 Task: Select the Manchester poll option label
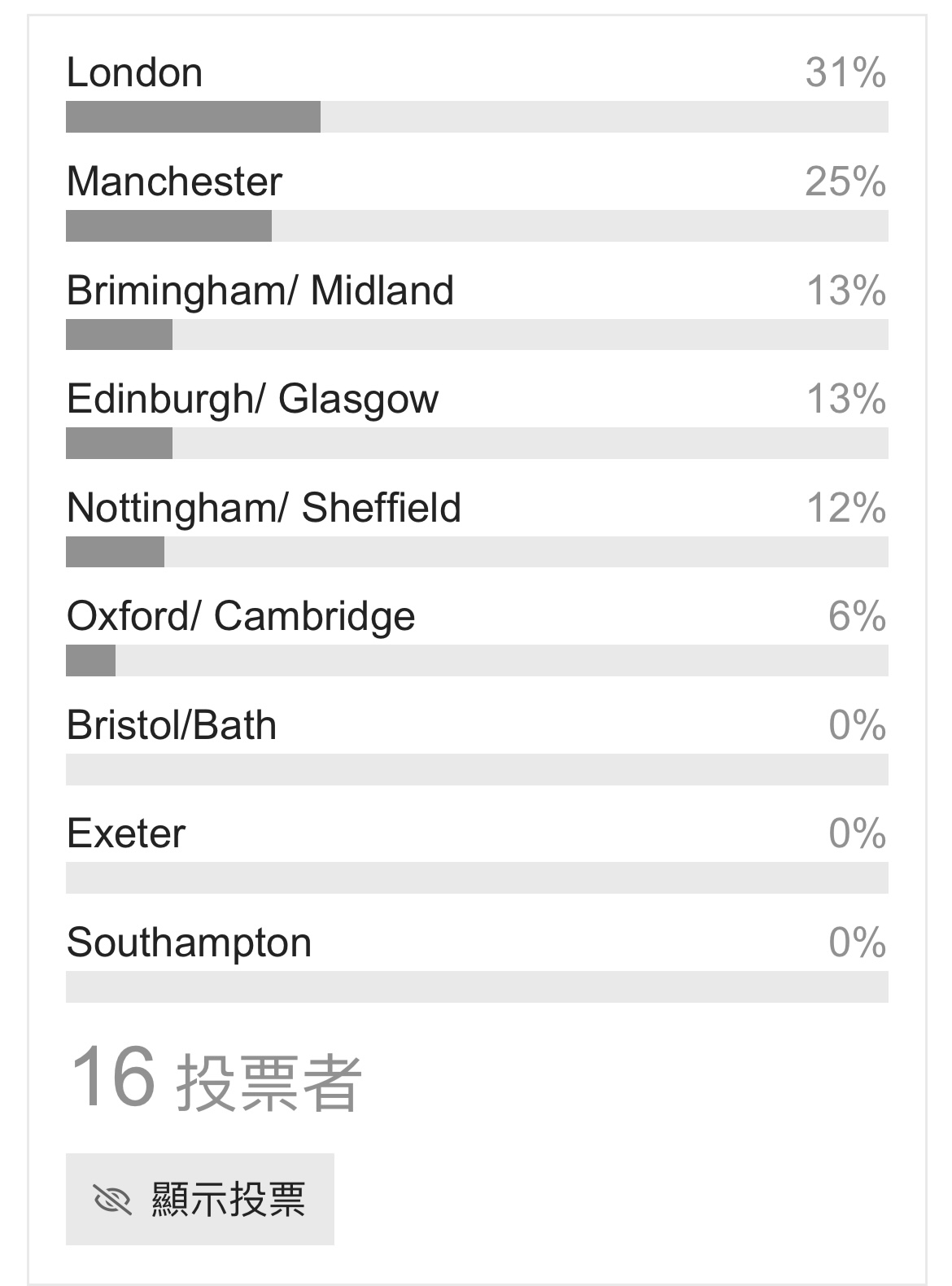pos(174,181)
